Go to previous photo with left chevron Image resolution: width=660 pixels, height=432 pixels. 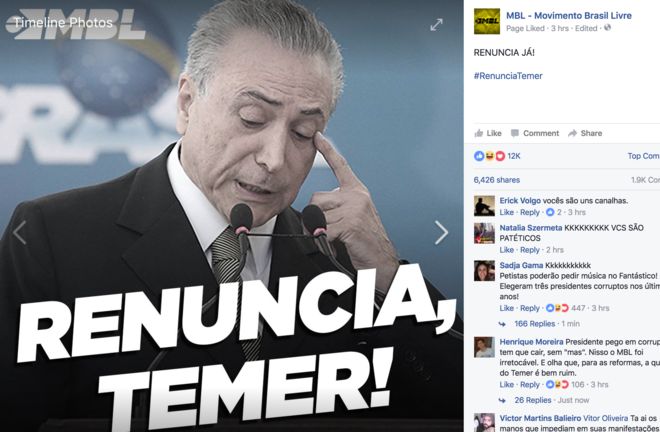point(19,232)
